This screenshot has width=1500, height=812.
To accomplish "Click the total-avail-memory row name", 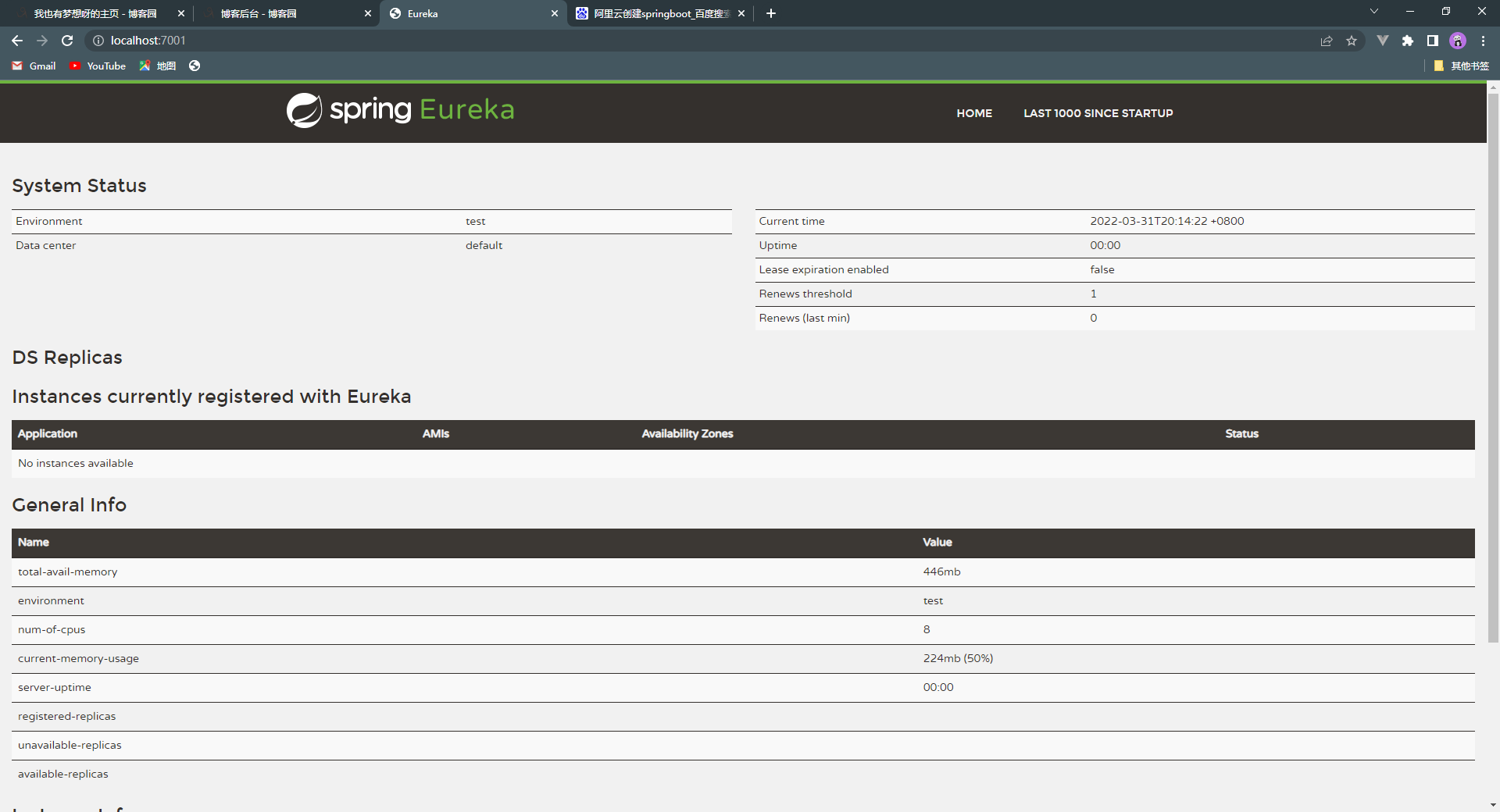I will point(68,572).
